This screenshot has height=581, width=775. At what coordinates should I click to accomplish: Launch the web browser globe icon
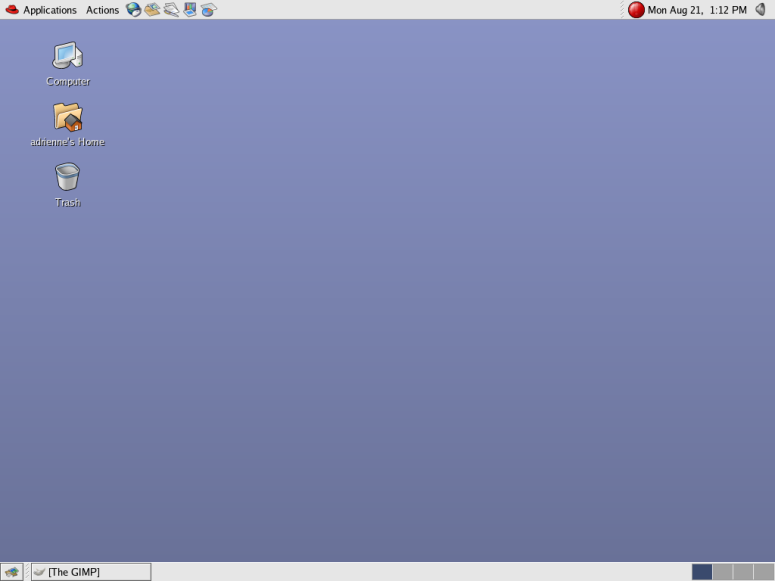tap(133, 10)
